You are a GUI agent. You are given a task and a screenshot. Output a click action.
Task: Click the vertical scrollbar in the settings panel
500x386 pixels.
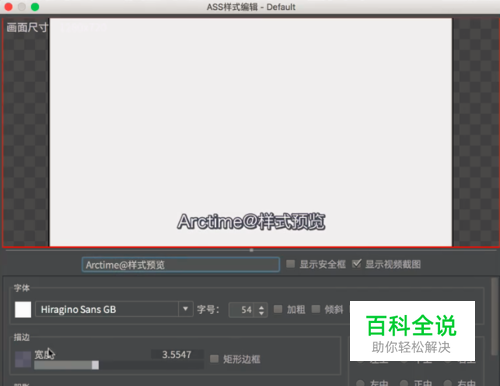495,317
